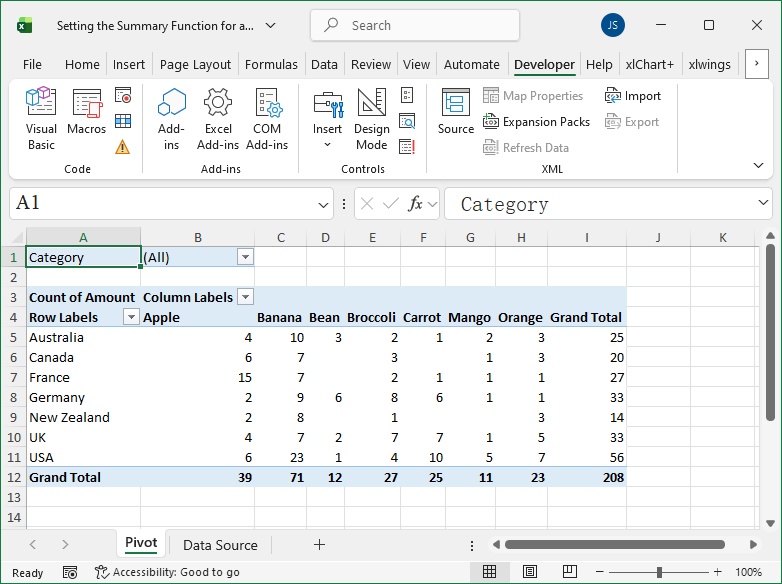Screen dimensions: 782x584
Task: Open the Insert controls dropdown
Action: pyautogui.click(x=327, y=119)
